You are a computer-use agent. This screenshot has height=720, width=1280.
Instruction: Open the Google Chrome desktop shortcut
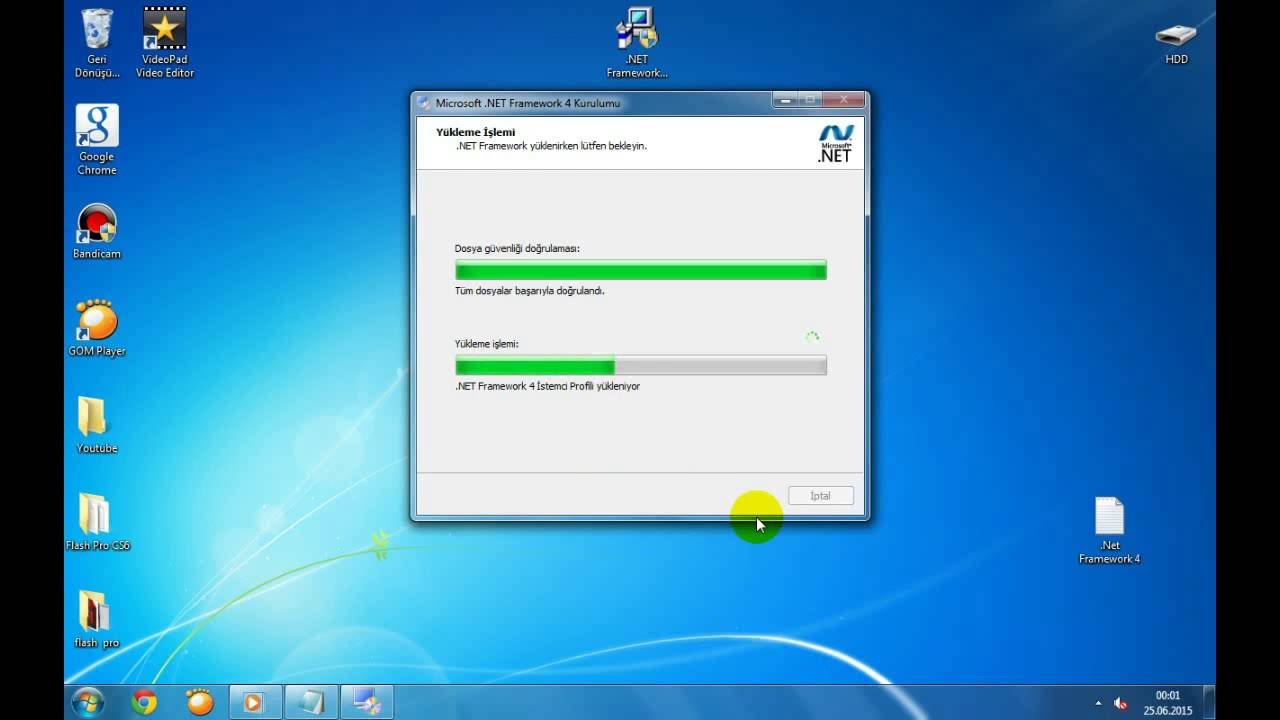coord(97,140)
